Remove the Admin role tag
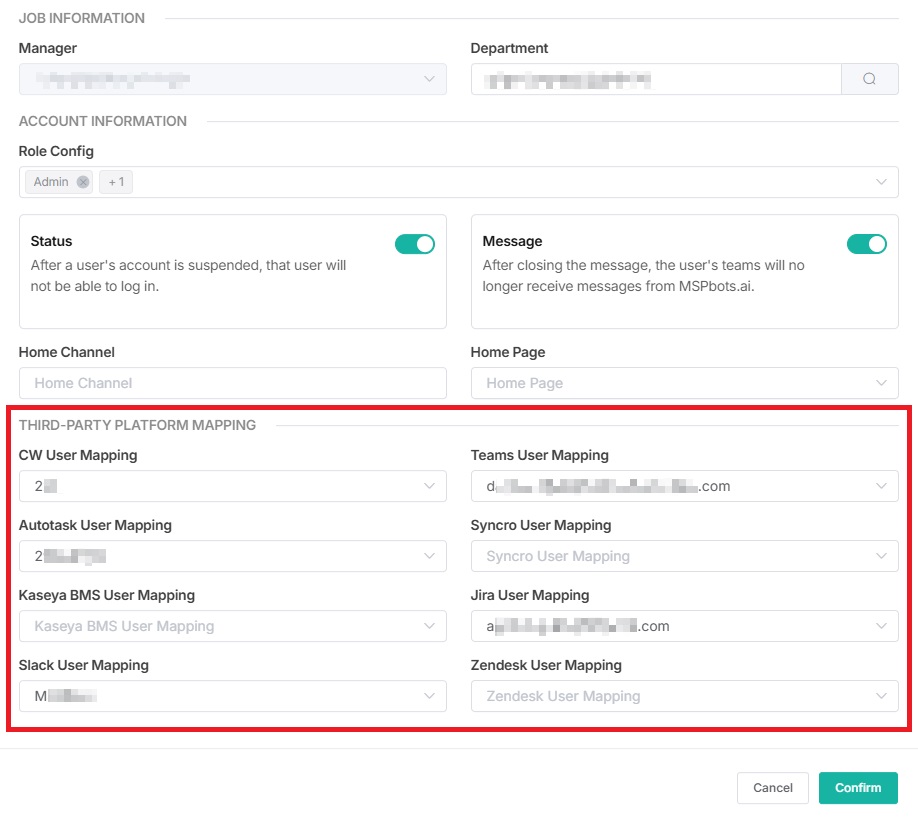This screenshot has width=918, height=825. pos(83,182)
